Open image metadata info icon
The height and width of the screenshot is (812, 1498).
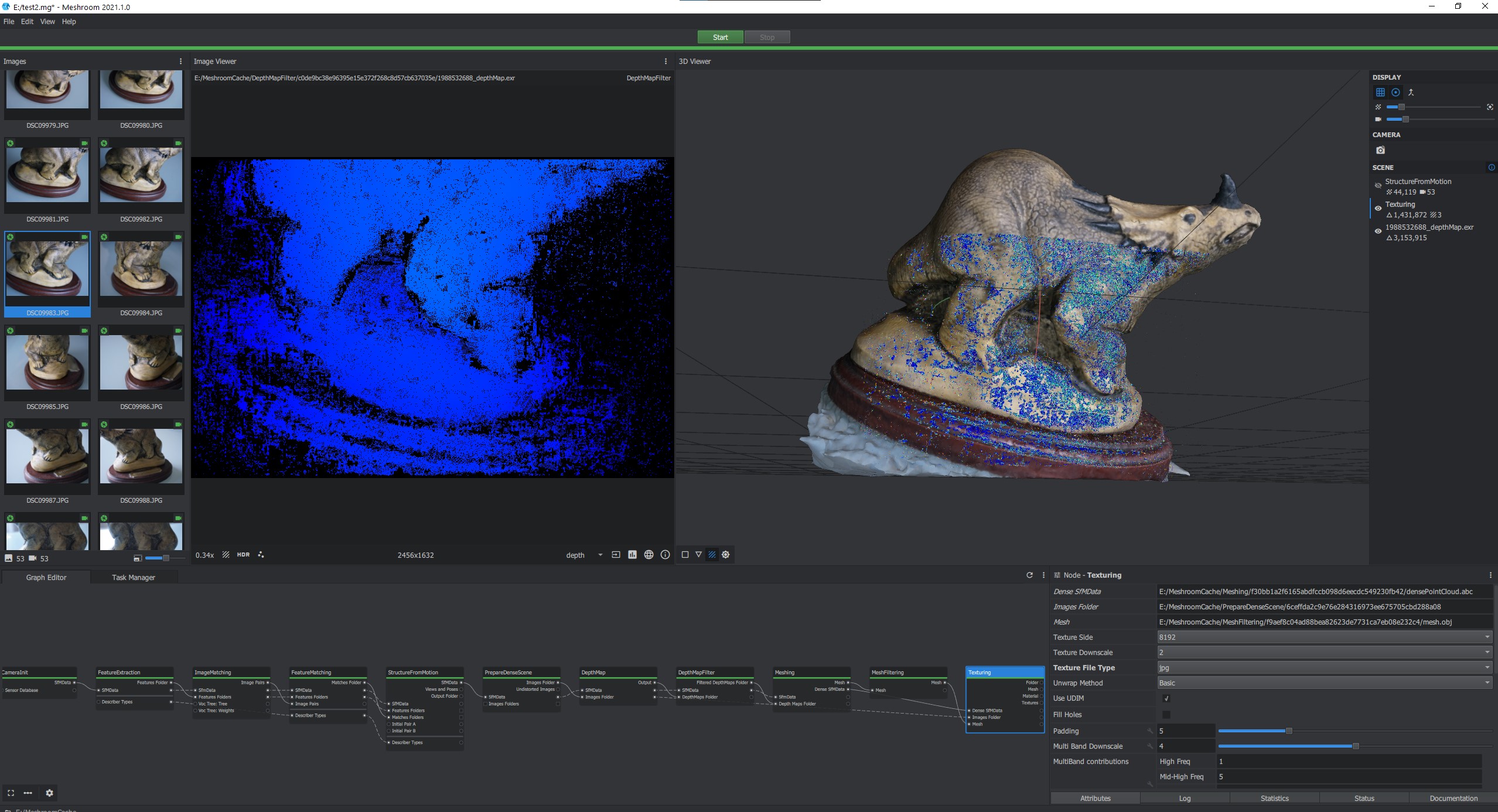point(665,555)
